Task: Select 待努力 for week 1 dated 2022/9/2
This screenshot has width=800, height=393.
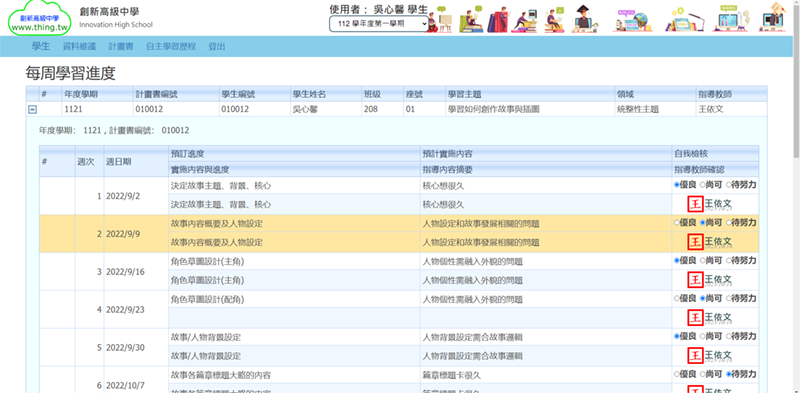Action: (x=729, y=185)
